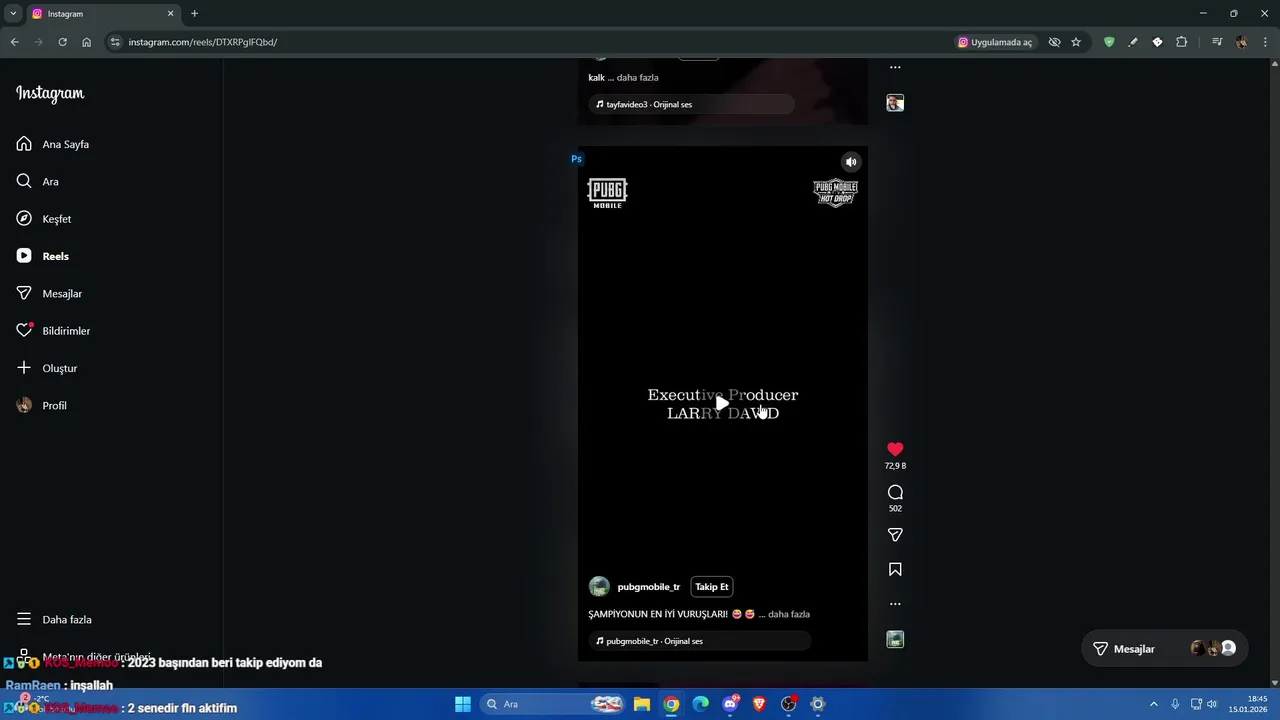
Task: Click the Takip Et follow button
Action: (712, 587)
